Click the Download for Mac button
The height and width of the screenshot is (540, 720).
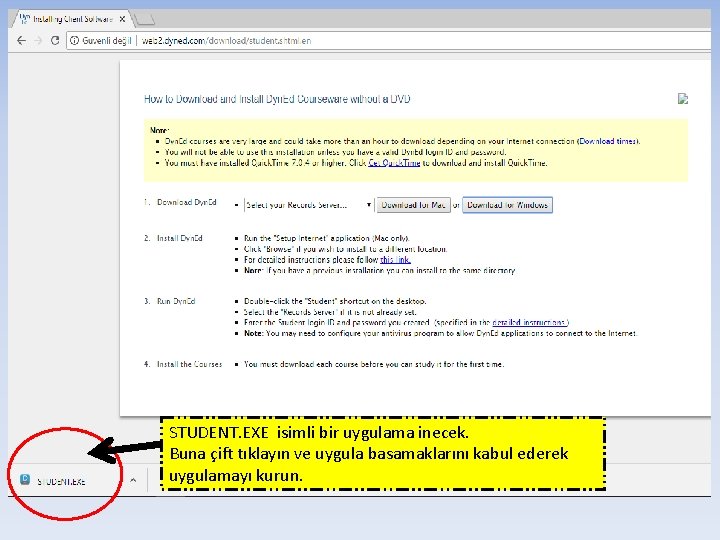[413, 205]
